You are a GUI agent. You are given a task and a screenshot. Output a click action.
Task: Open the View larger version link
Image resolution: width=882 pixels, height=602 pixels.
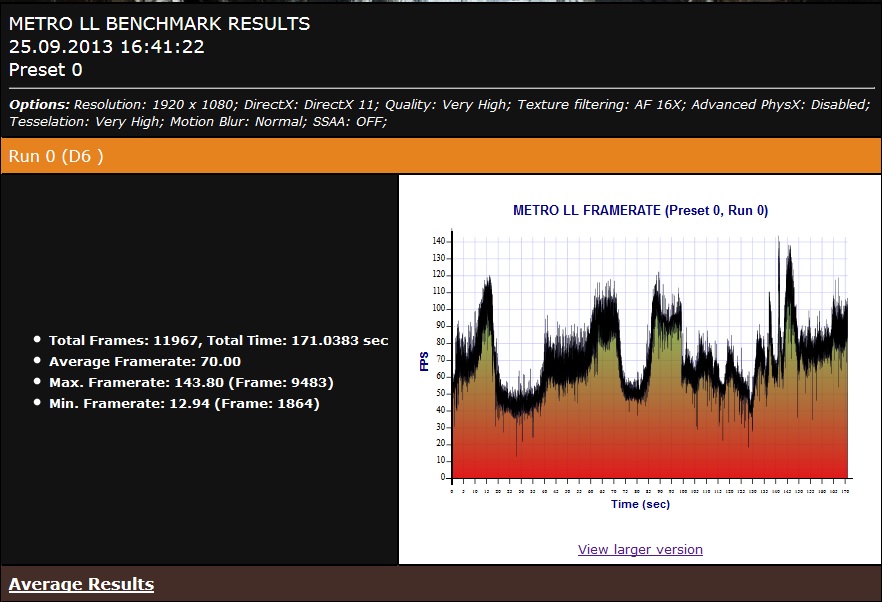[x=640, y=549]
